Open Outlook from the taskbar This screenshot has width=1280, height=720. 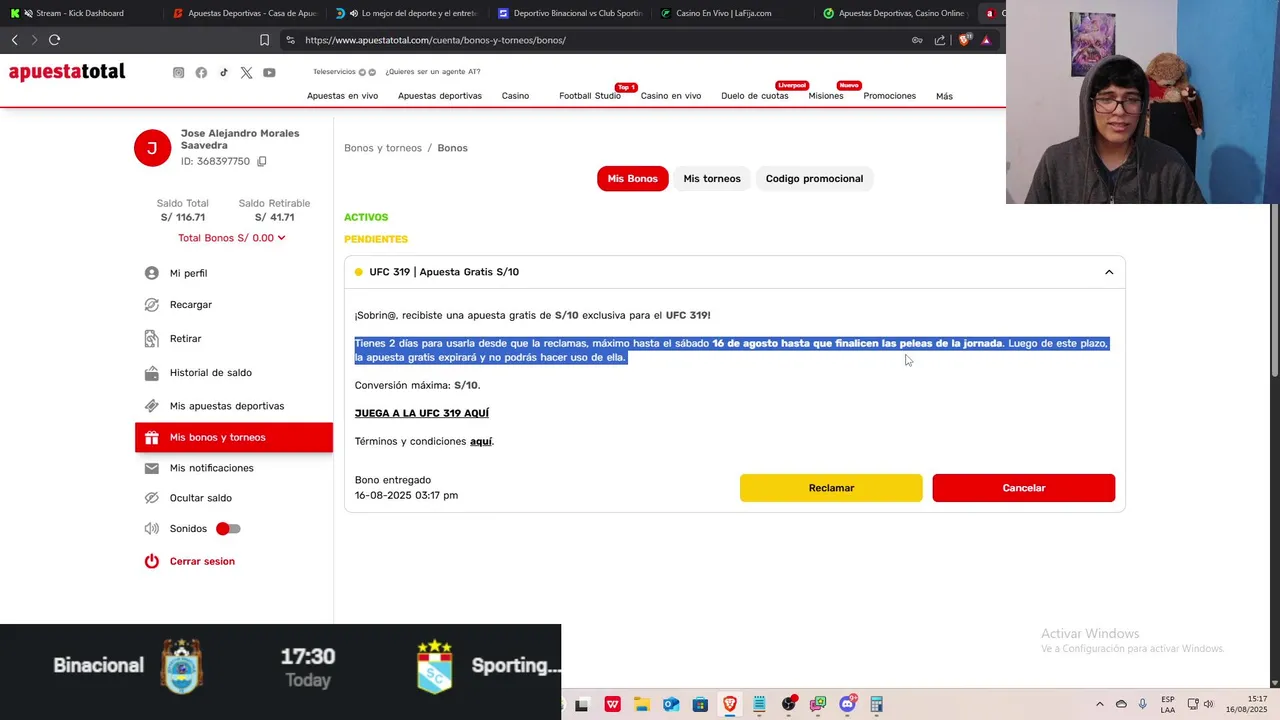(671, 704)
